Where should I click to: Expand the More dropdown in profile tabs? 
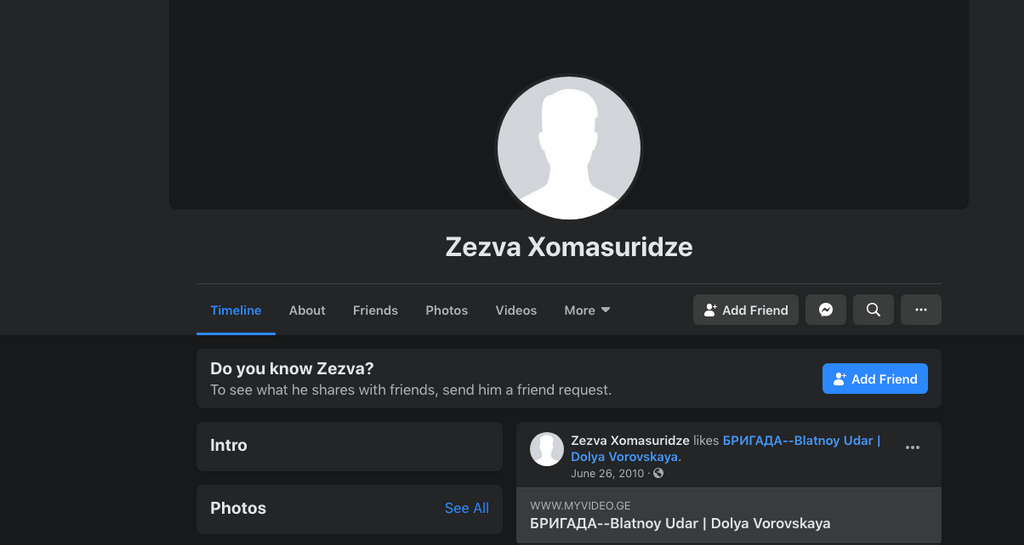[x=587, y=311]
